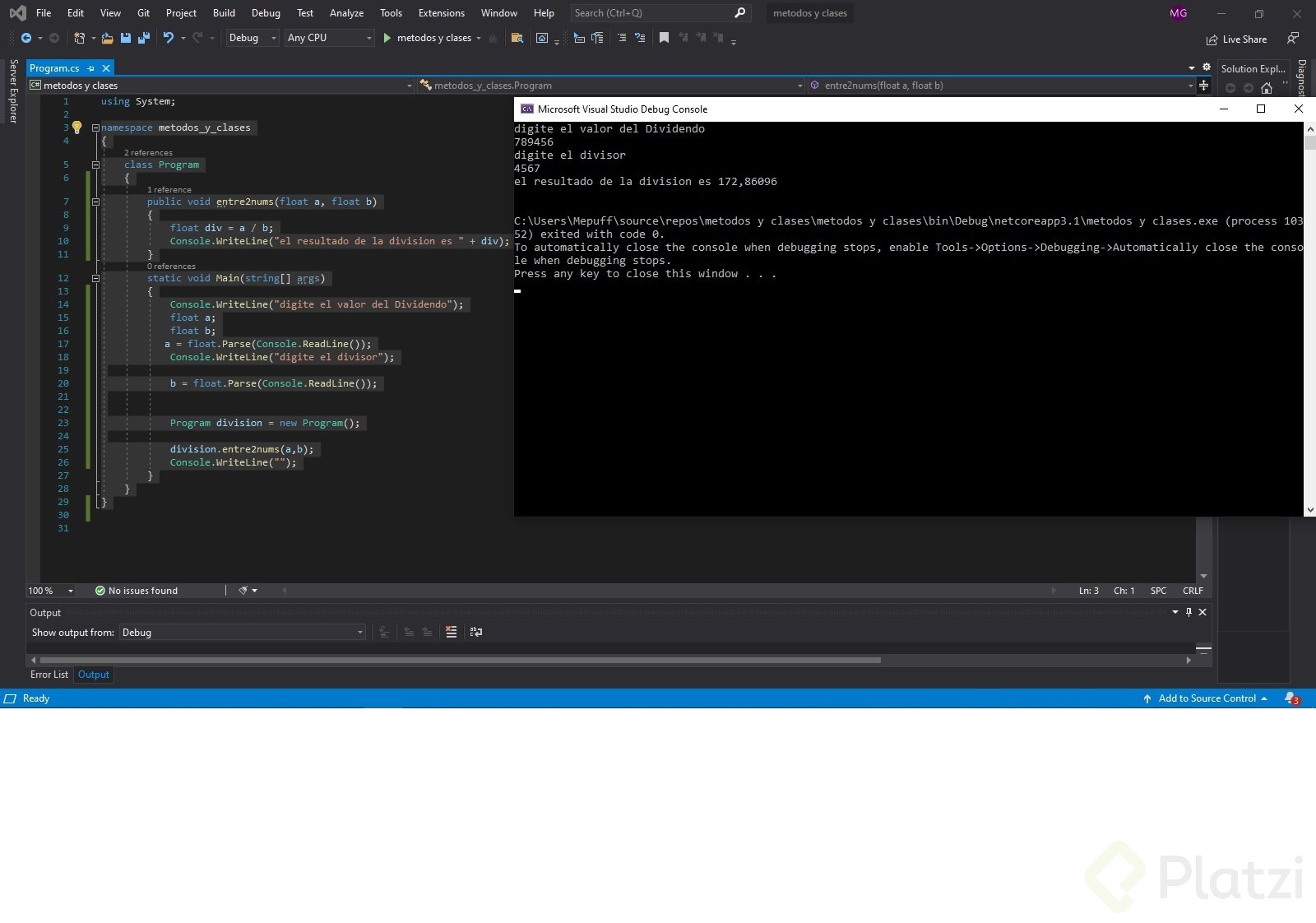
Task: Click the Open File folder icon
Action: 107,38
